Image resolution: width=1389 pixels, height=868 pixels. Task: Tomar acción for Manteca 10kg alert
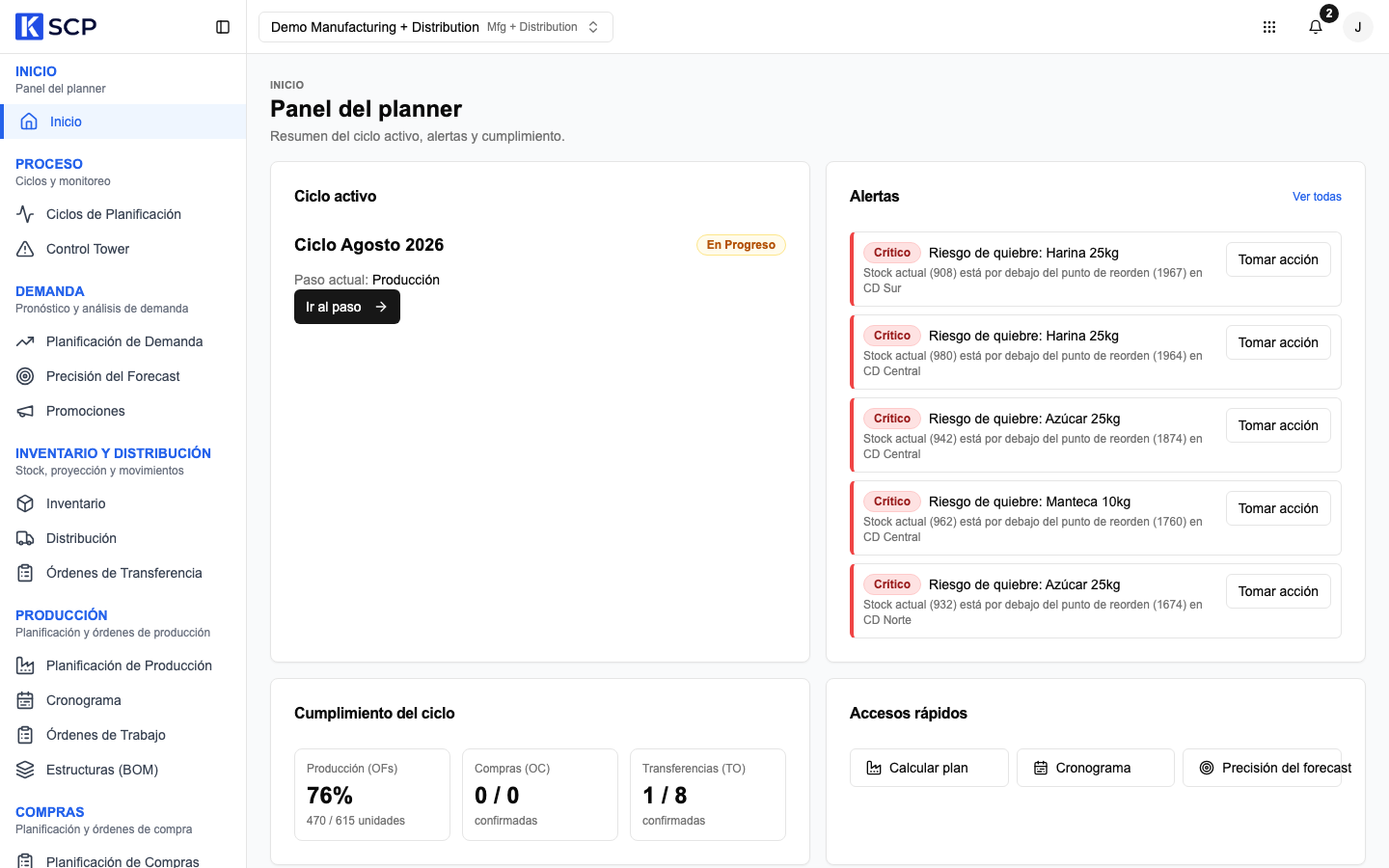coord(1278,508)
